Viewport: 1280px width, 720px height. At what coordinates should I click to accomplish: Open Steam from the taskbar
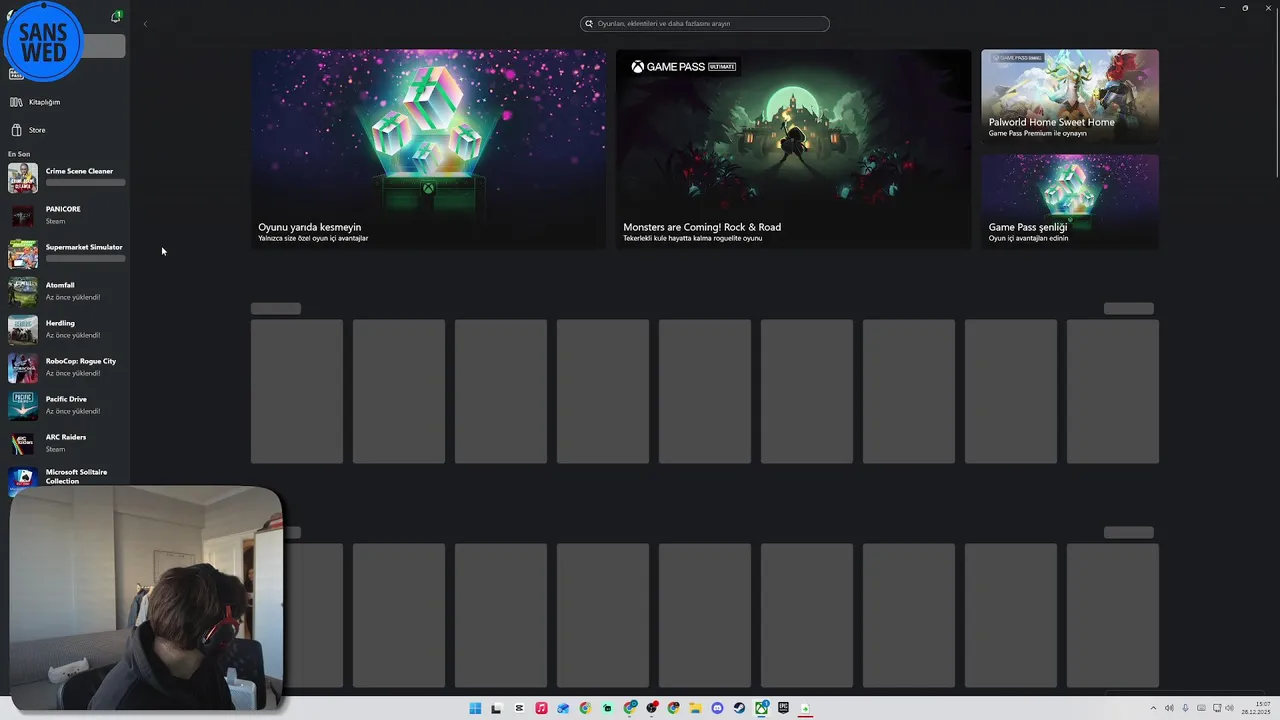coord(739,708)
